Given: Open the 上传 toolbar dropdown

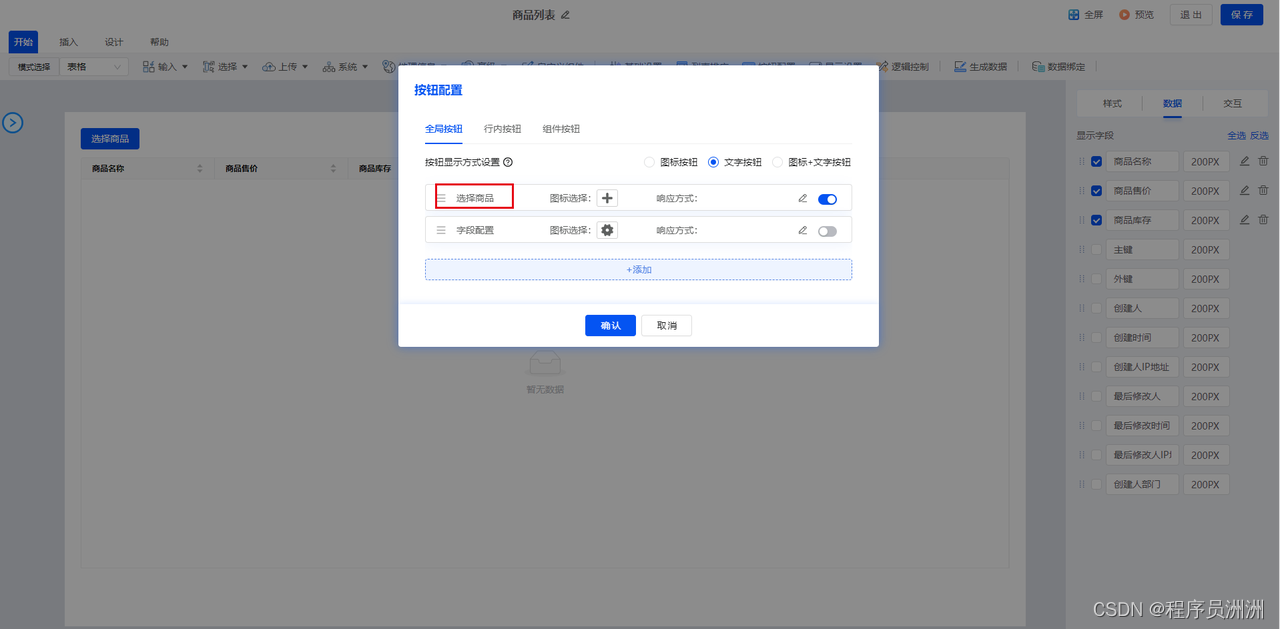Looking at the screenshot, I should coord(285,67).
